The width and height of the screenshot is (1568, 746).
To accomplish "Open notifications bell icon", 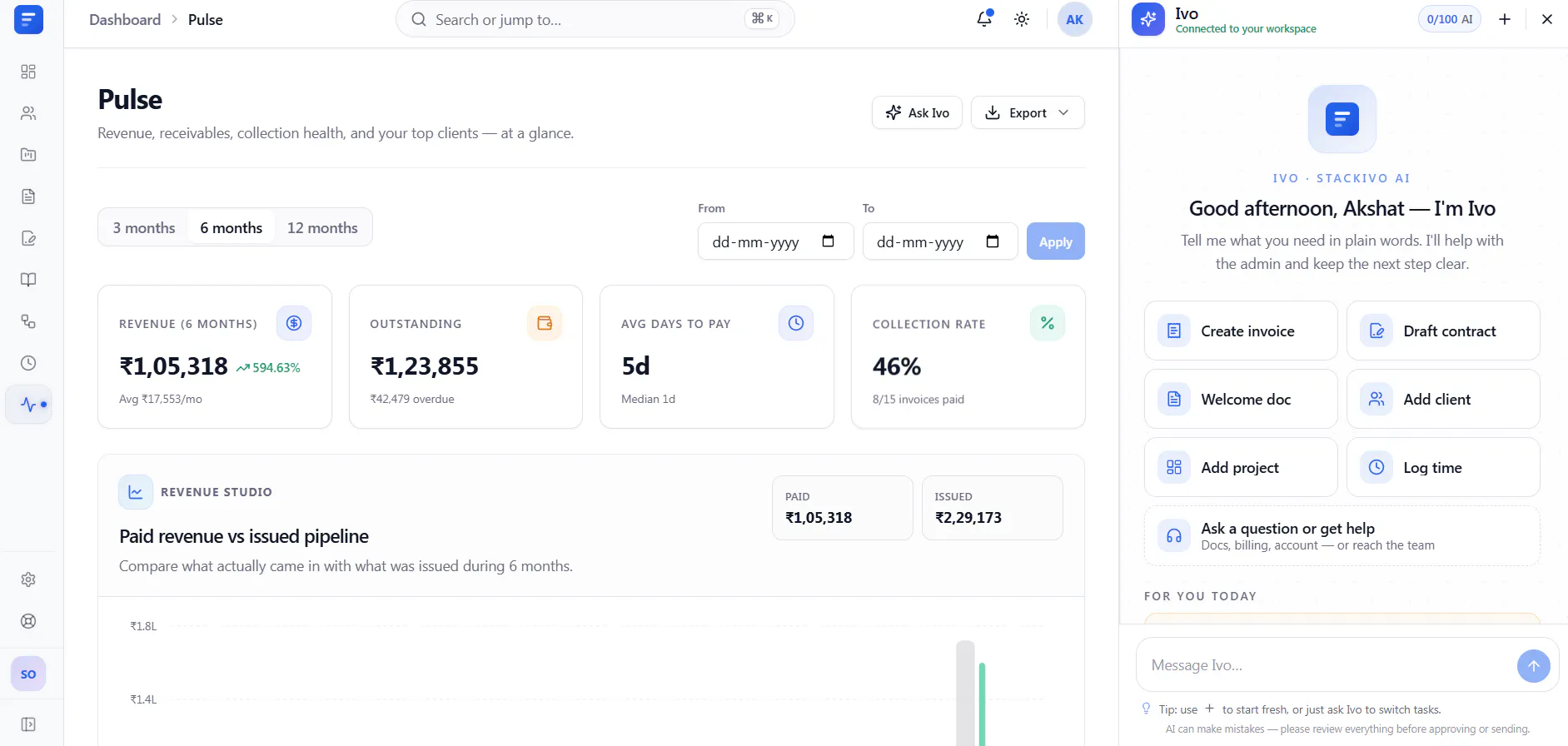I will click(984, 19).
